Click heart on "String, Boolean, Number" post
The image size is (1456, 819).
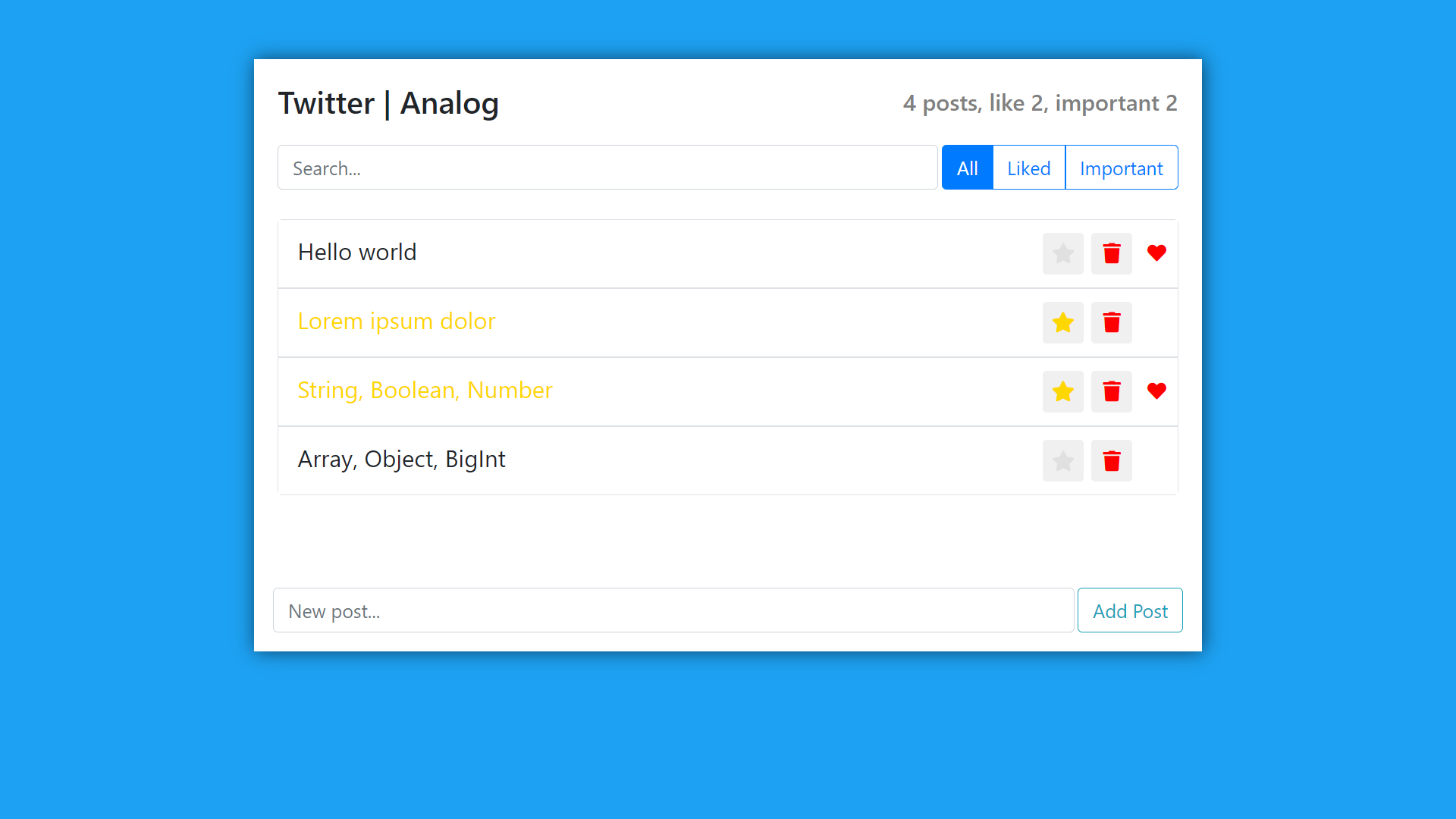[x=1156, y=391]
